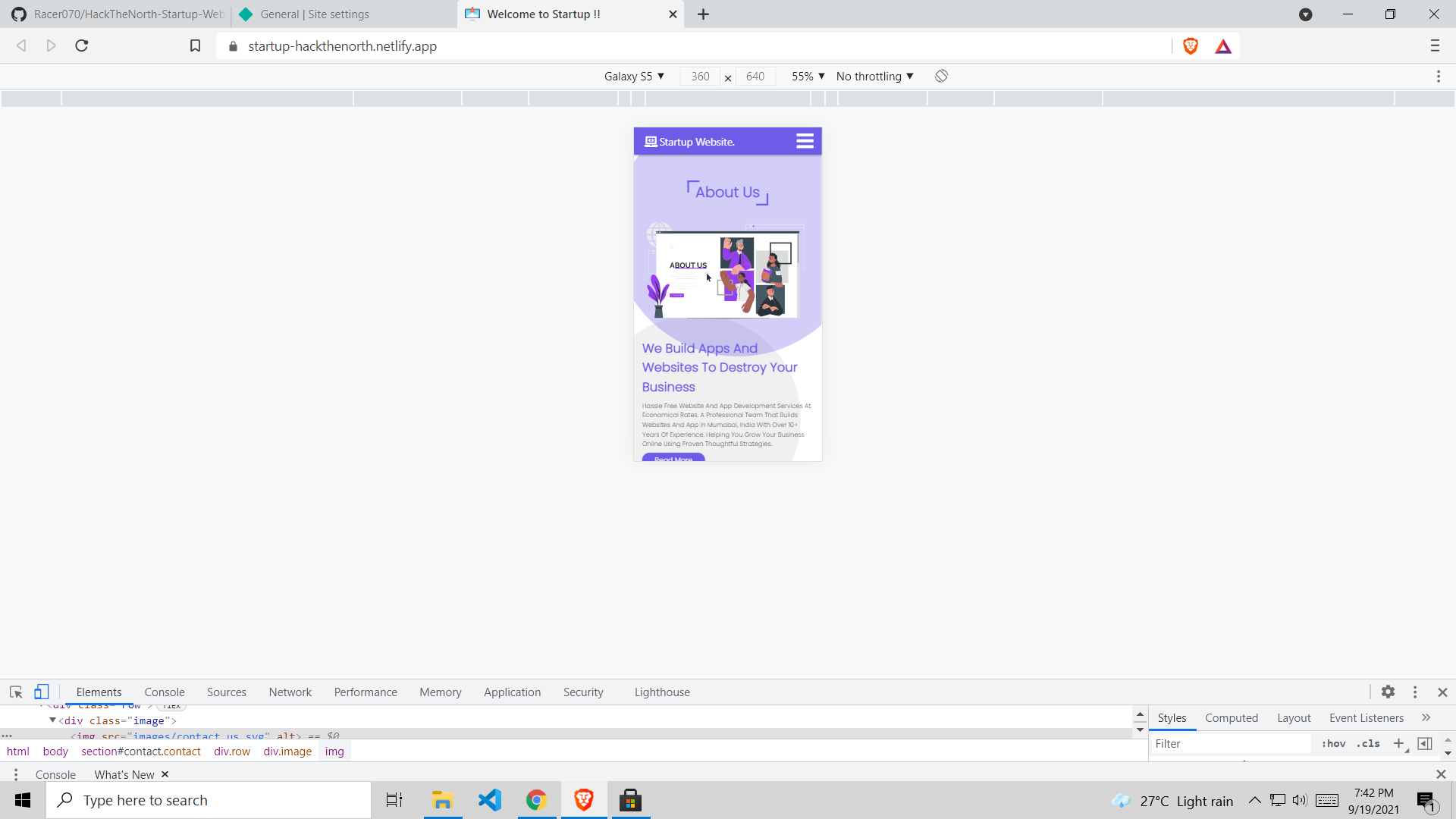Rotate device orientation icon
Image resolution: width=1456 pixels, height=819 pixels.
point(941,76)
